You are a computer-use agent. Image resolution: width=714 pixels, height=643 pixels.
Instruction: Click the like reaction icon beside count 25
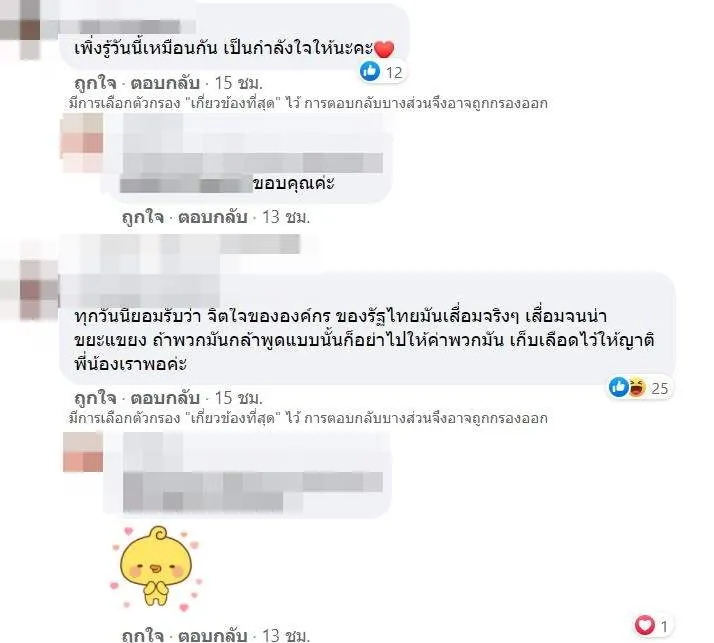pyautogui.click(x=619, y=388)
